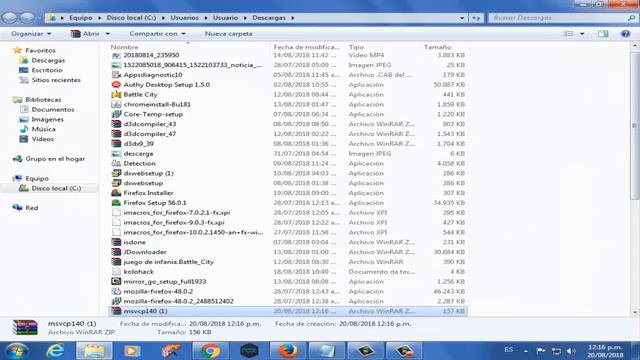Sort by the Nombre column header

click(x=124, y=47)
